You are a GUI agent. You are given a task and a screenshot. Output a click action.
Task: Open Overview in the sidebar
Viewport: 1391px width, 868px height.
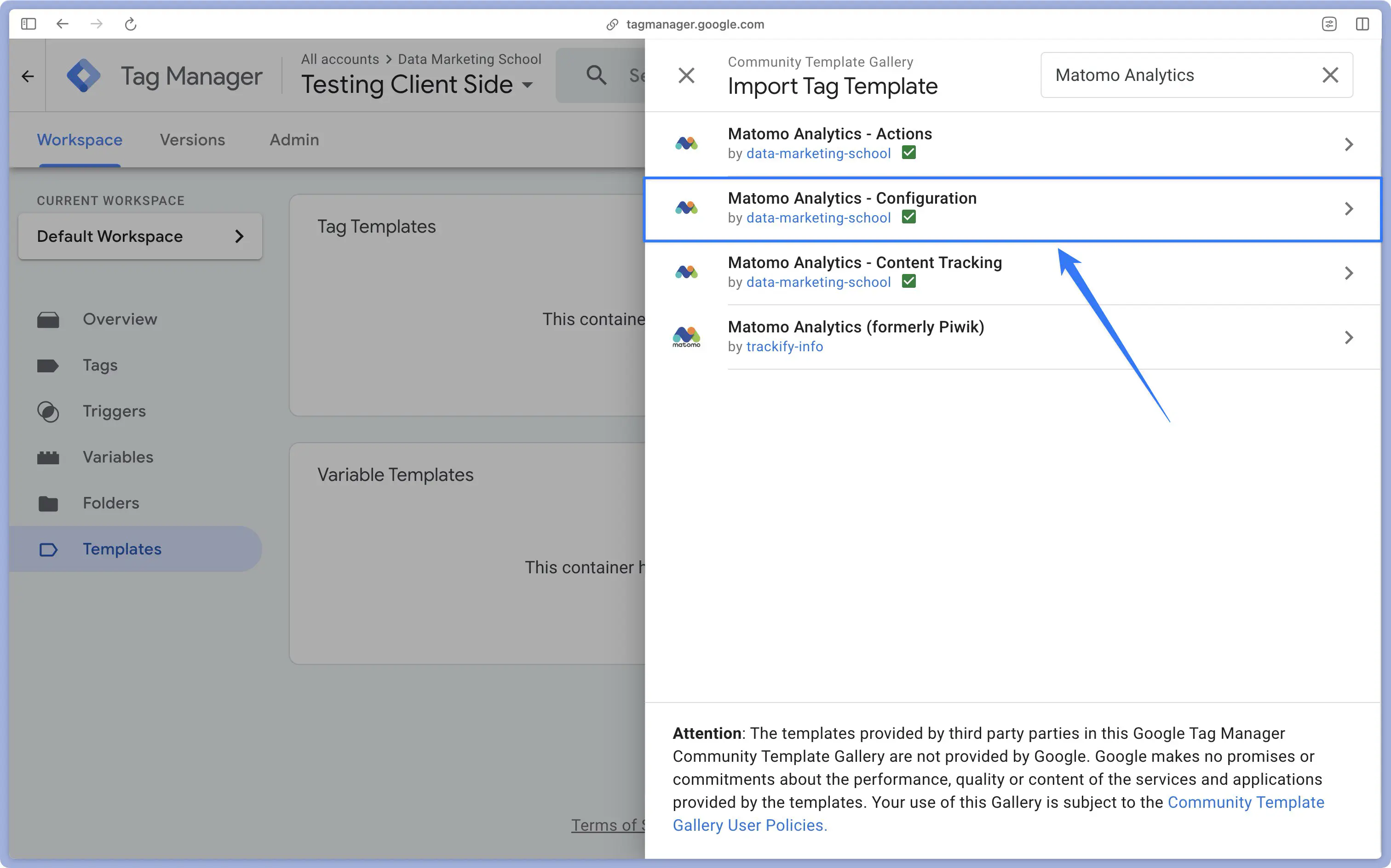click(x=120, y=319)
